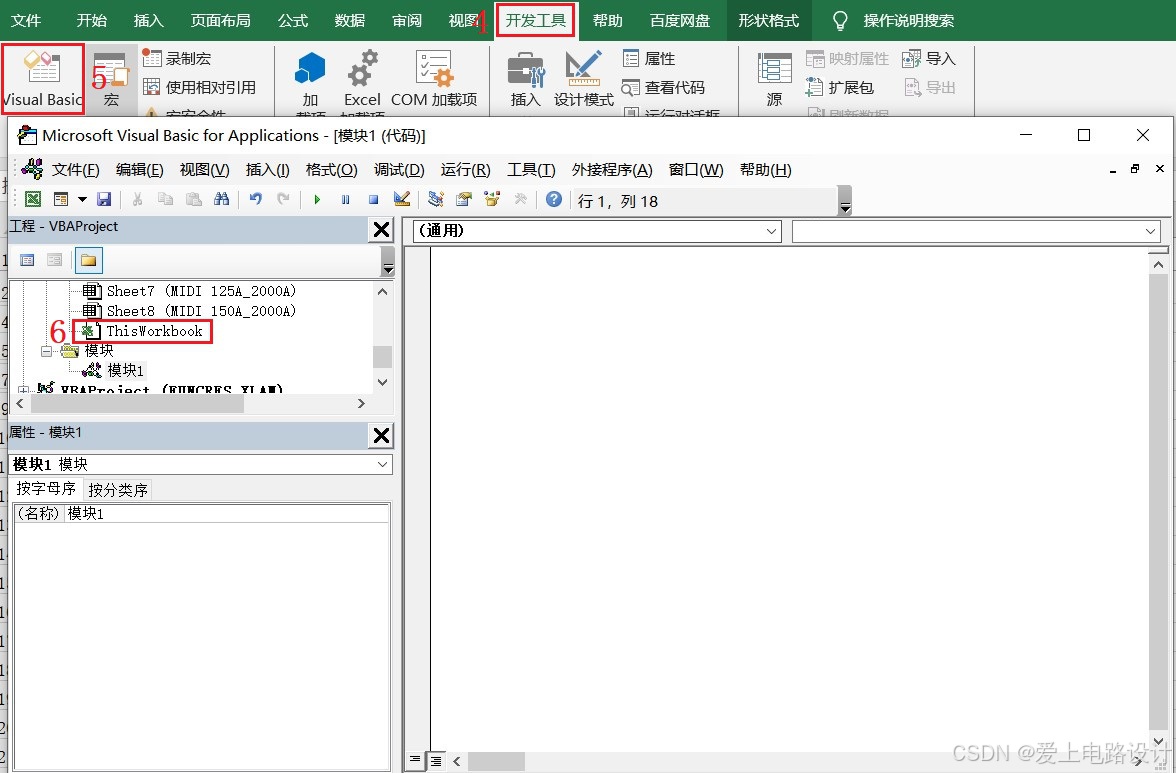The height and width of the screenshot is (773, 1176).
Task: Open VBA 编辑(E) menu
Action: pyautogui.click(x=140, y=170)
